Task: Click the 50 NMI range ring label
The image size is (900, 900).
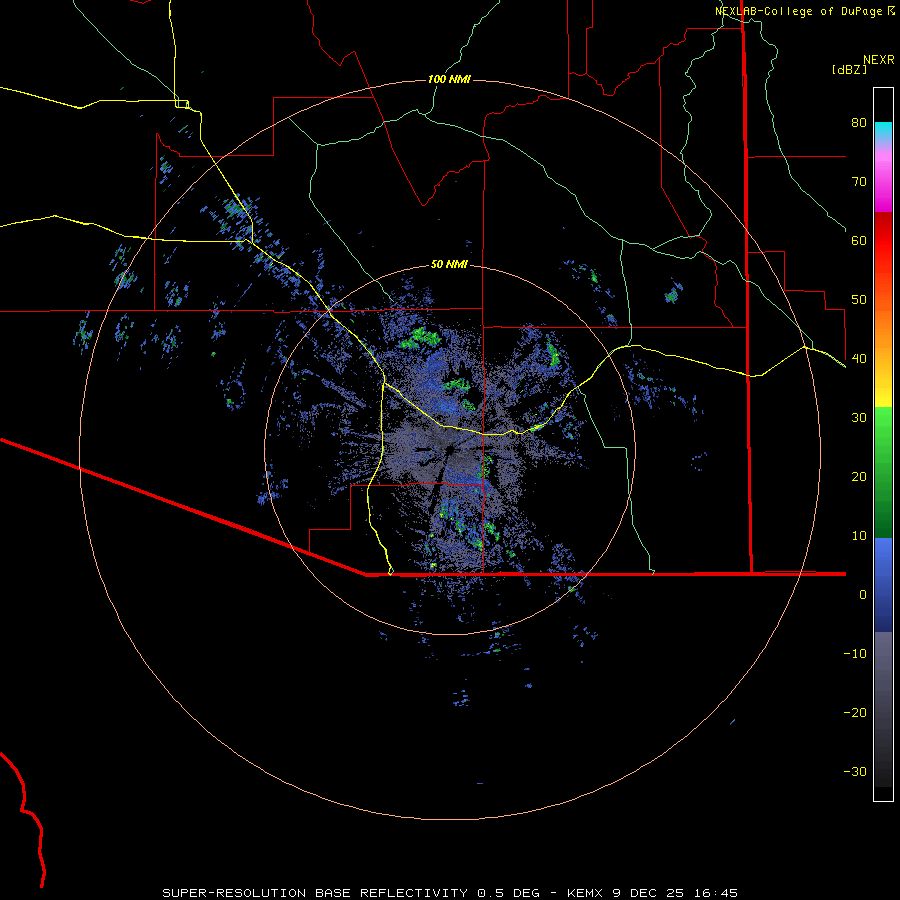Action: pos(449,265)
